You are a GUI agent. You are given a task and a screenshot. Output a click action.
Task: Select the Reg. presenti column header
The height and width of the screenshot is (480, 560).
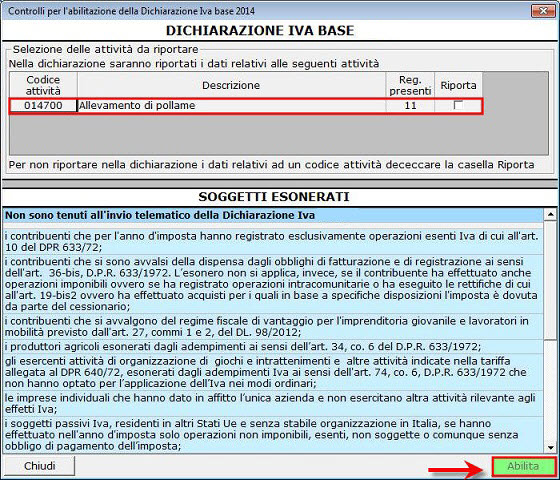[410, 85]
